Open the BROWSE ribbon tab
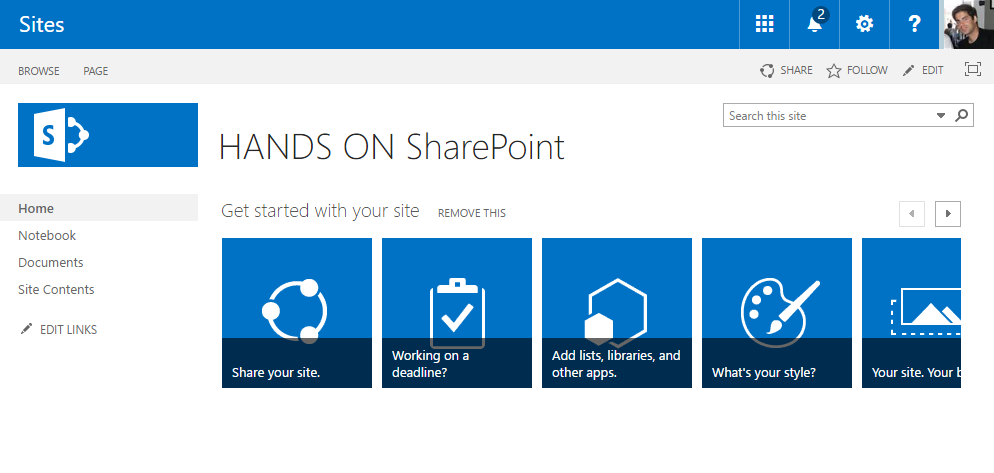Screen dimensions: 994x473 pyautogui.click(x=39, y=71)
